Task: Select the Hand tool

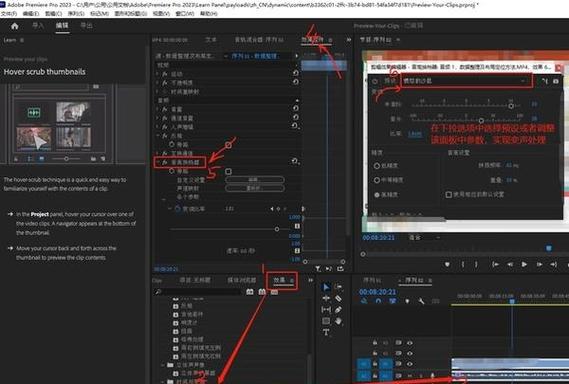Action: (338, 321)
